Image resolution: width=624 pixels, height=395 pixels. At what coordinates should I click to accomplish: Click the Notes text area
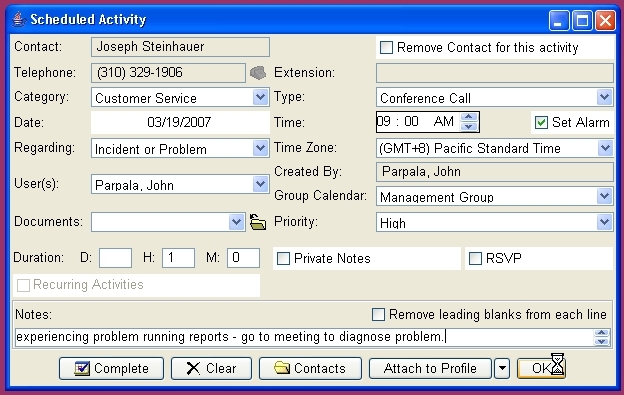tap(304, 337)
